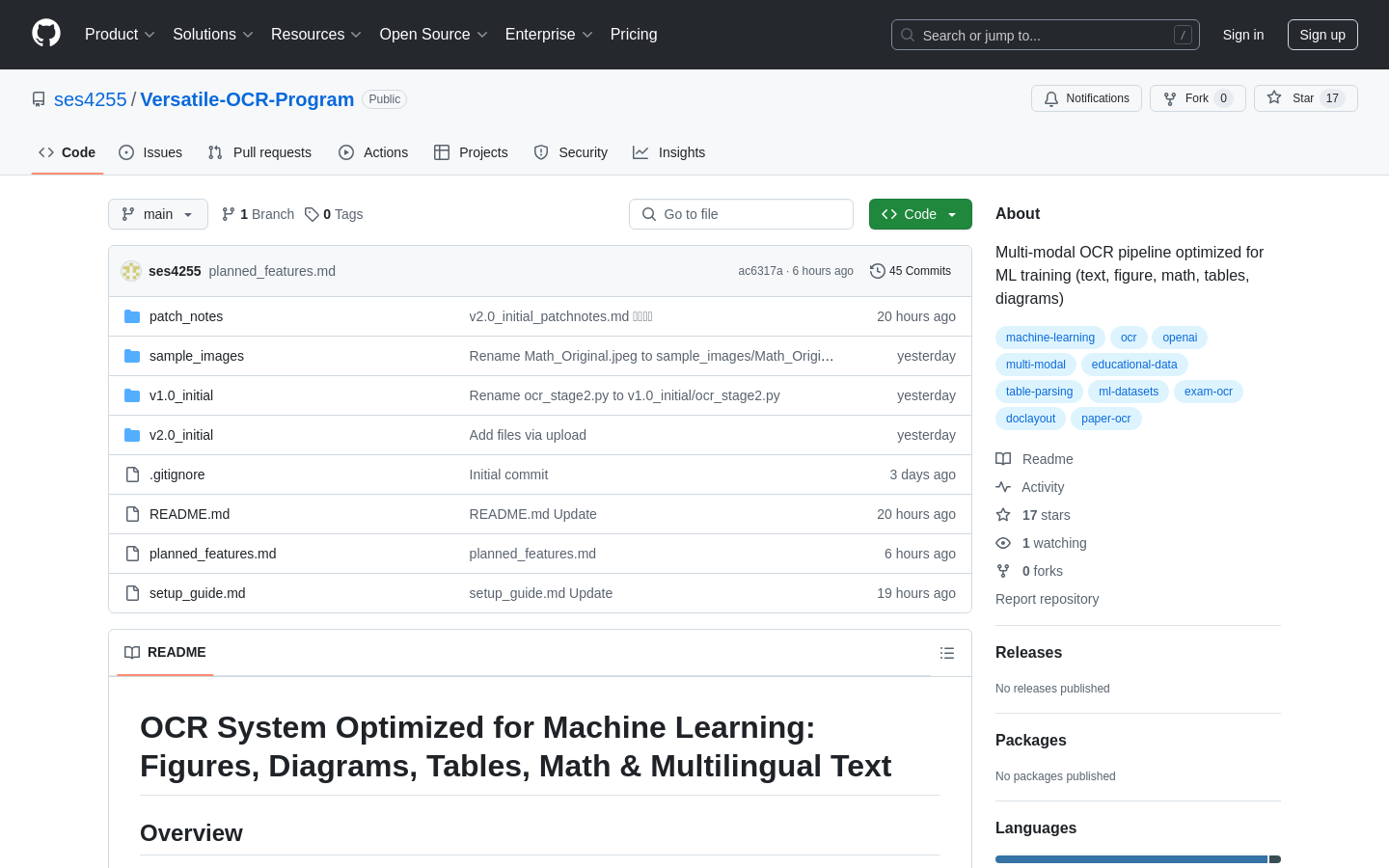1389x868 pixels.
Task: Click the Sign in link
Action: pos(1242,35)
